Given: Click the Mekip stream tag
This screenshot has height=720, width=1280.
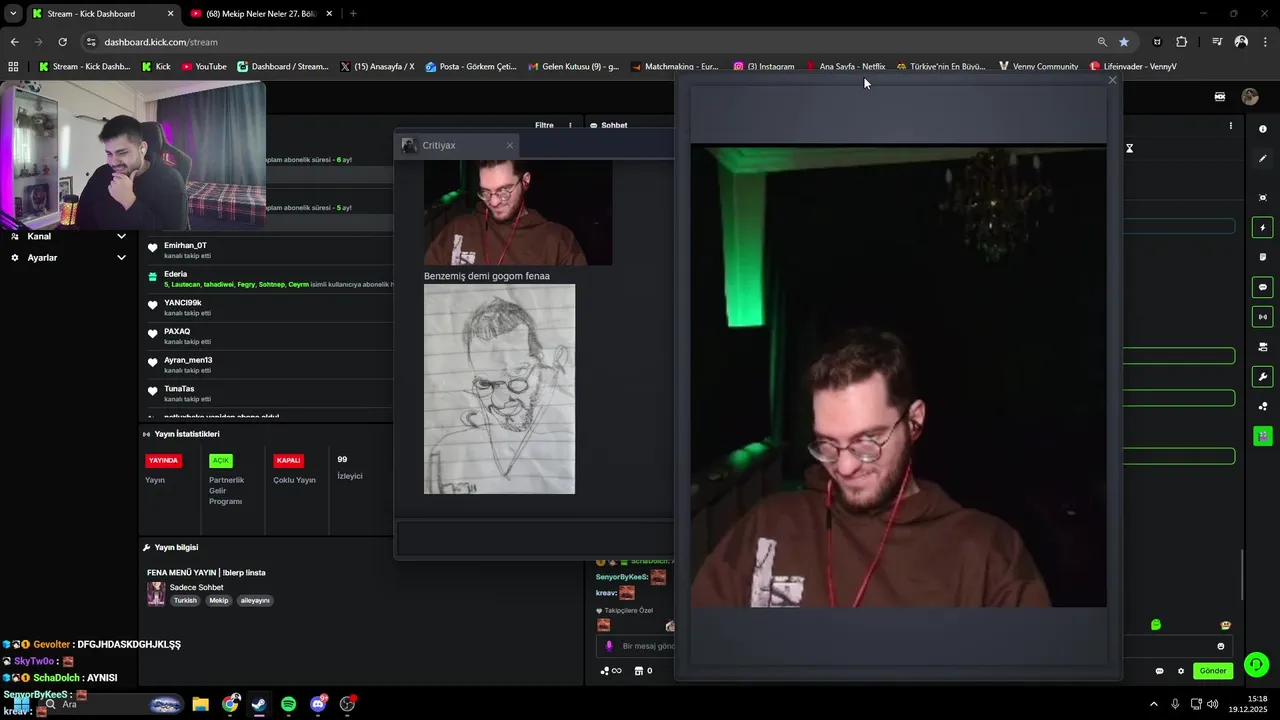Looking at the screenshot, I should point(219,601).
